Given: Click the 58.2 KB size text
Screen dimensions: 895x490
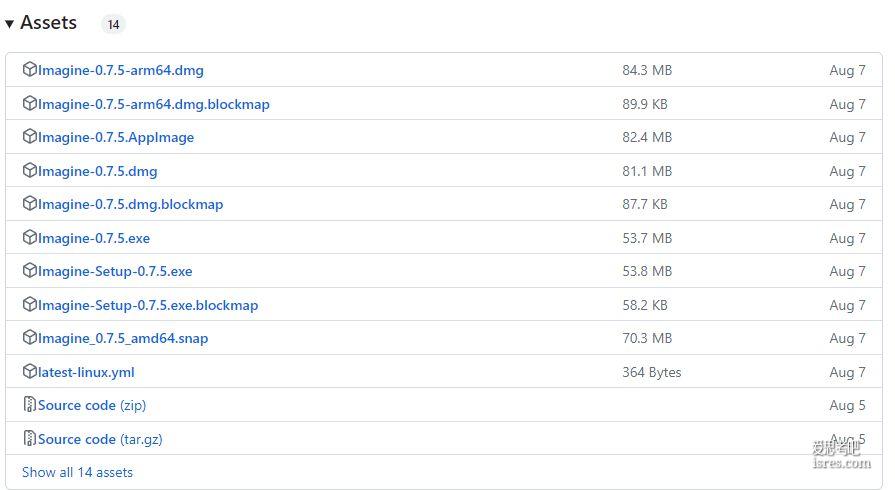Looking at the screenshot, I should pyautogui.click(x=645, y=305).
